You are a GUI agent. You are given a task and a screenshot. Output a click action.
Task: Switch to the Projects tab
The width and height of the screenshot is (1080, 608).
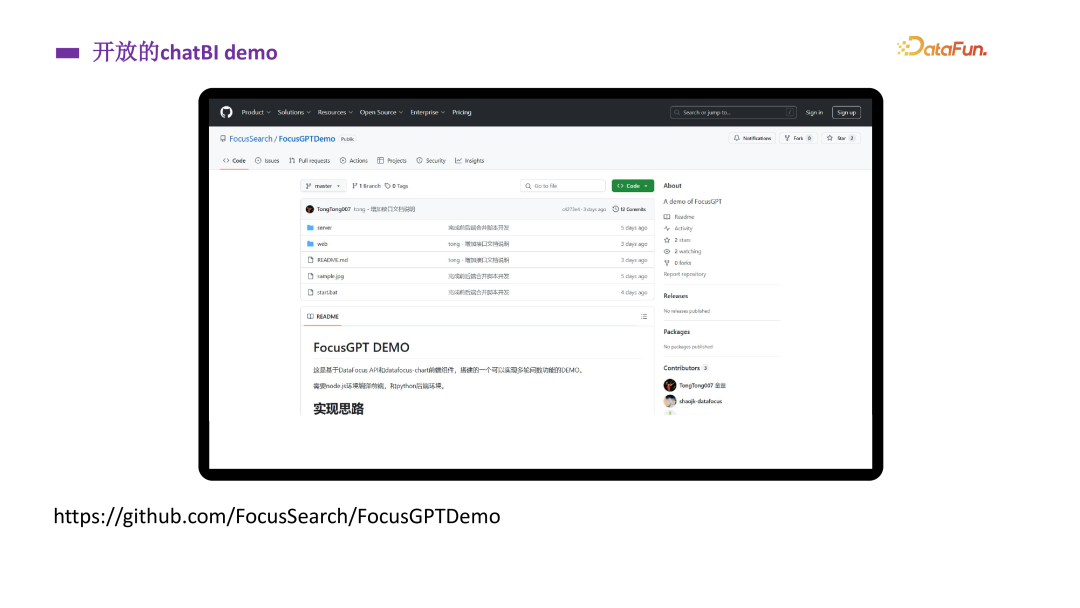point(392,160)
